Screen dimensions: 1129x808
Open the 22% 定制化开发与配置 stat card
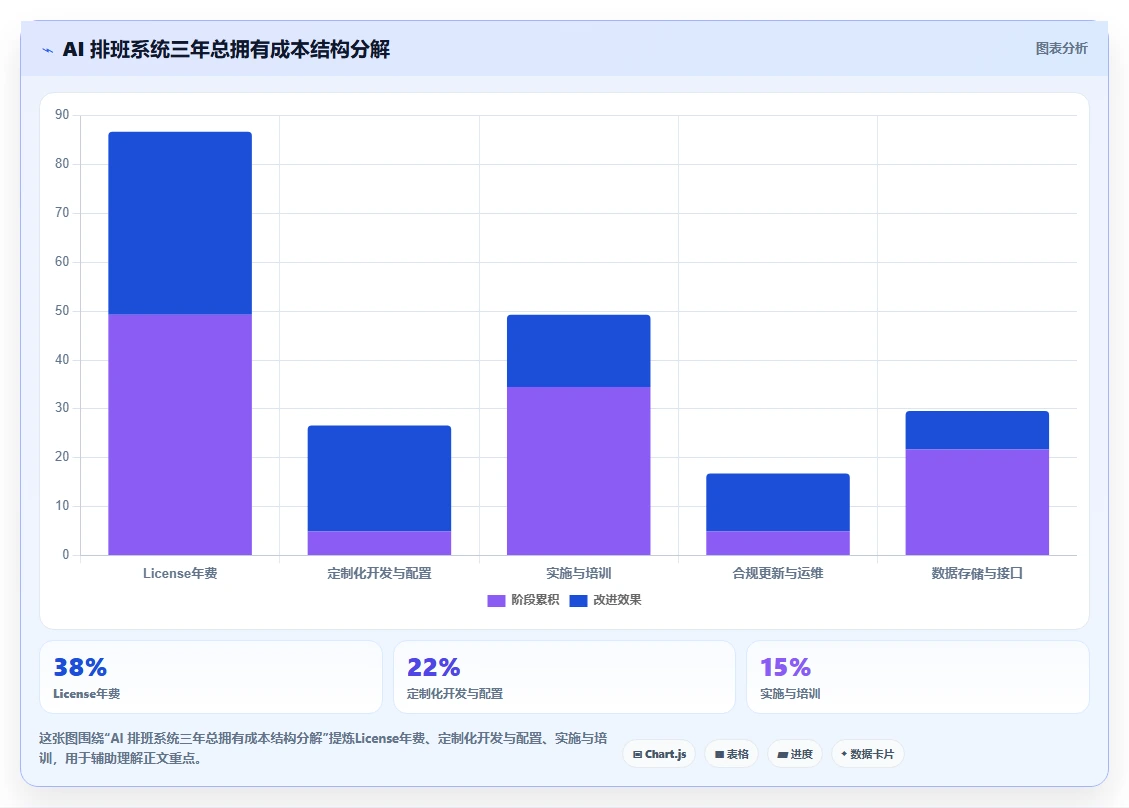tap(564, 677)
